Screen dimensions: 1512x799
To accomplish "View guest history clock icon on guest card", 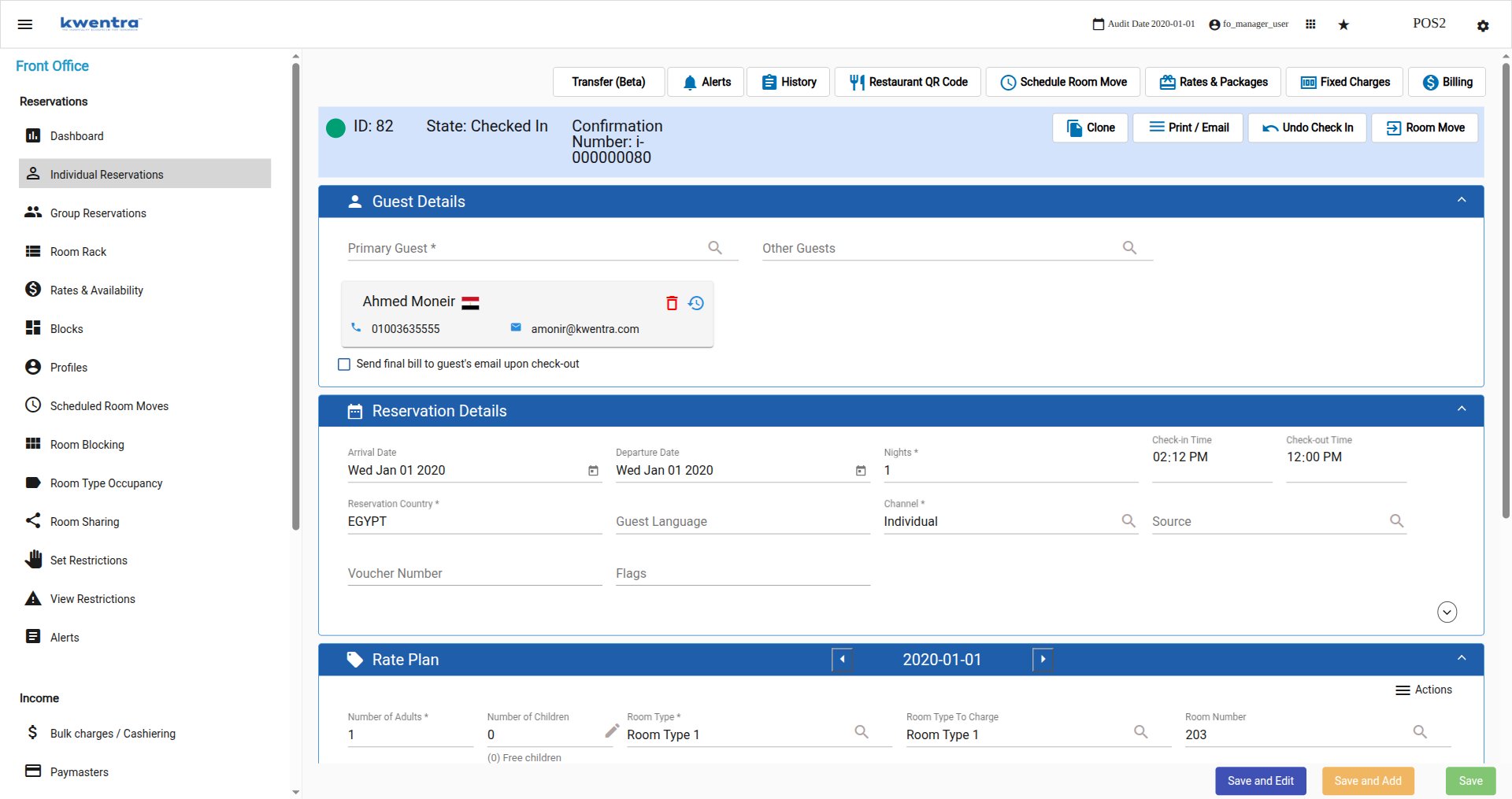I will click(696, 303).
